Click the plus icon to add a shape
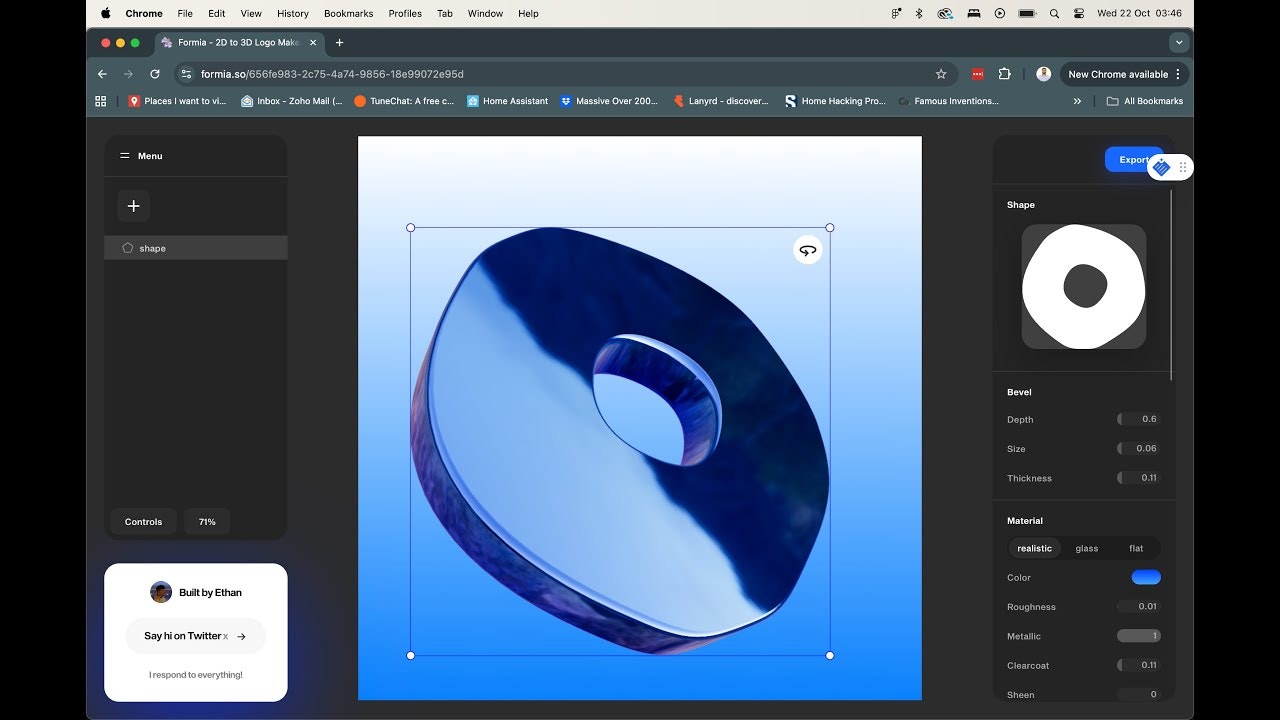 coord(133,206)
